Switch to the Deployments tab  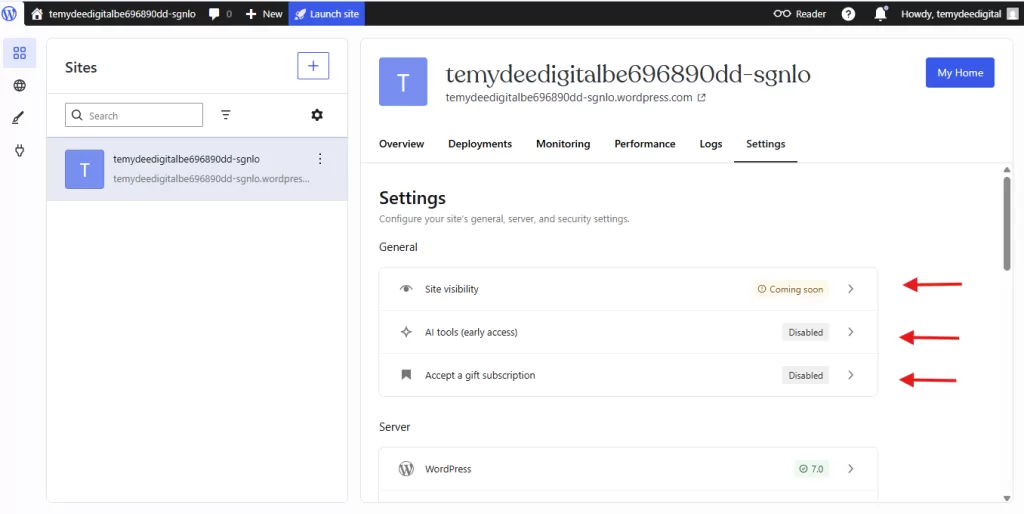coord(480,144)
